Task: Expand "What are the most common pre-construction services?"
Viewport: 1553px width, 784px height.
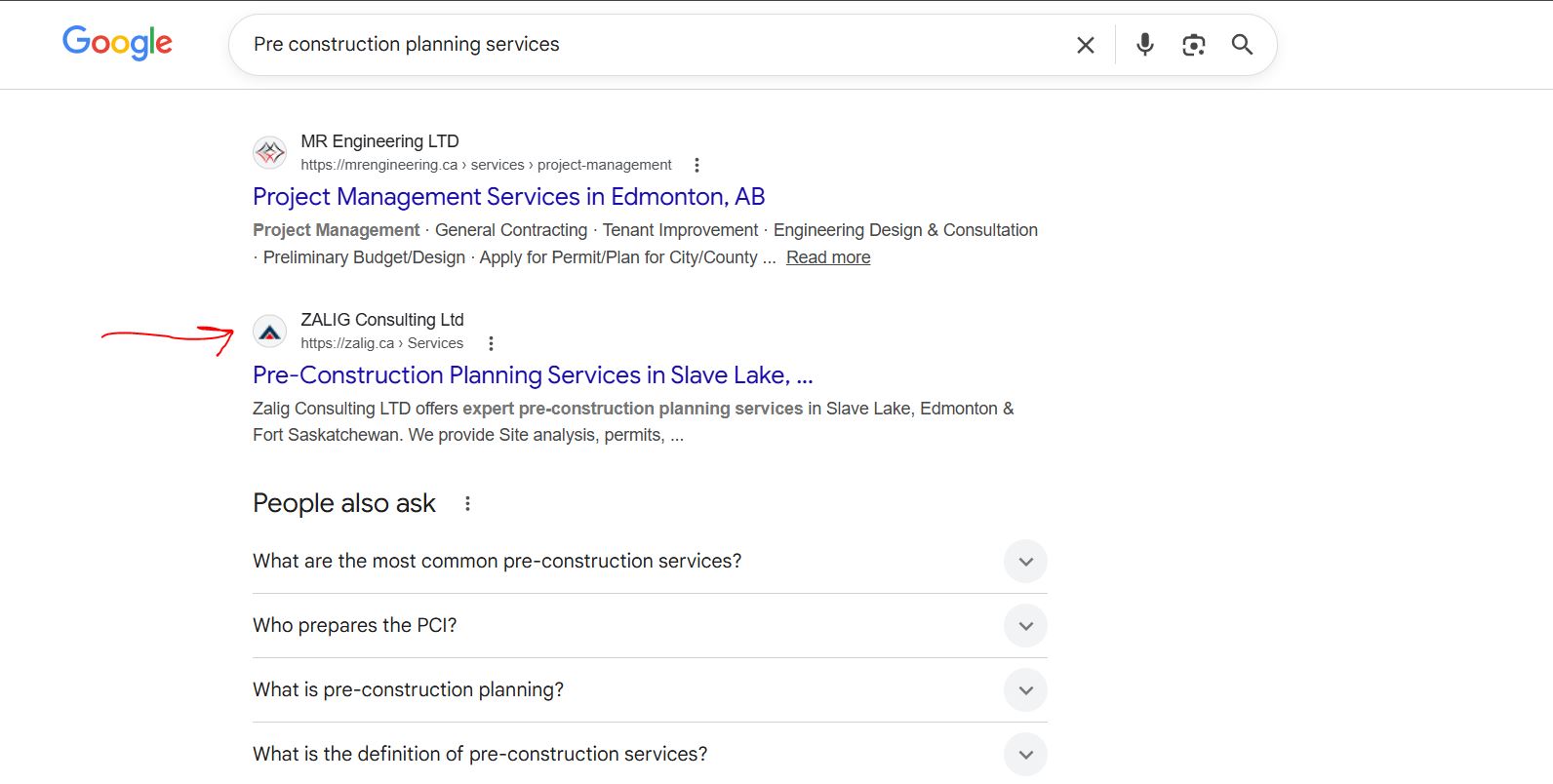Action: [1025, 562]
